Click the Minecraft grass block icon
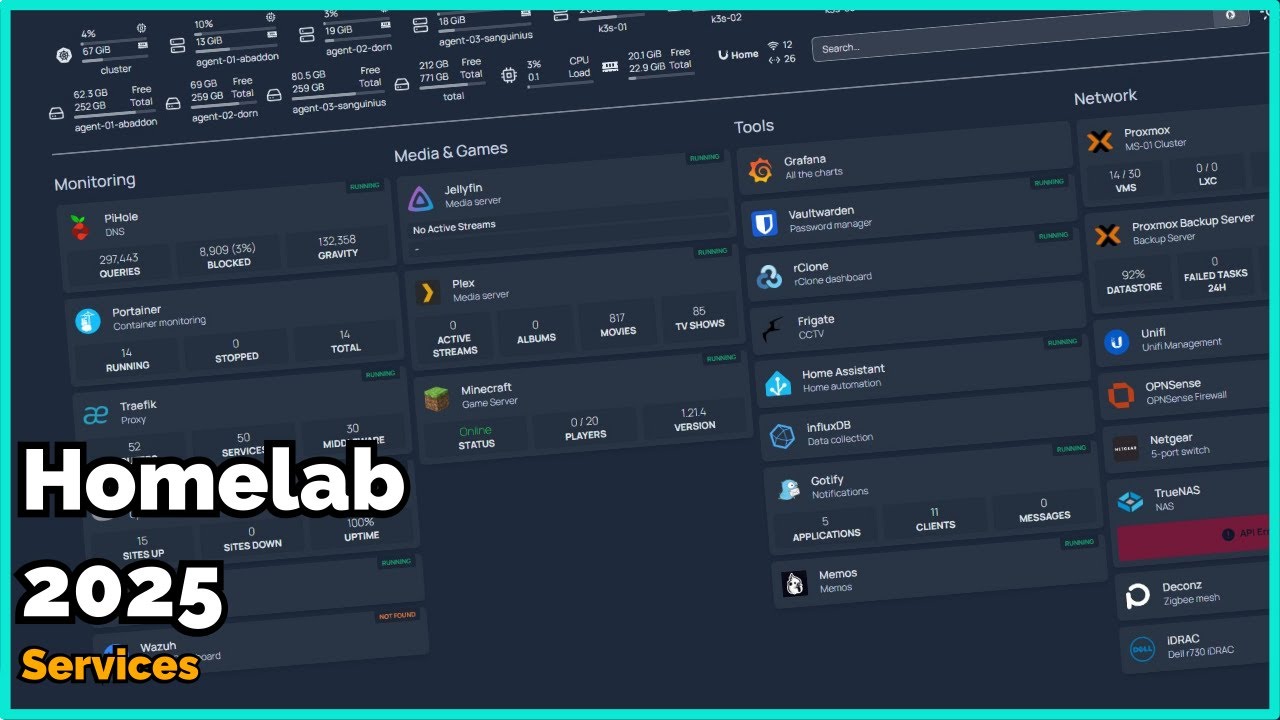Image resolution: width=1280 pixels, height=720 pixels. pyautogui.click(x=437, y=398)
